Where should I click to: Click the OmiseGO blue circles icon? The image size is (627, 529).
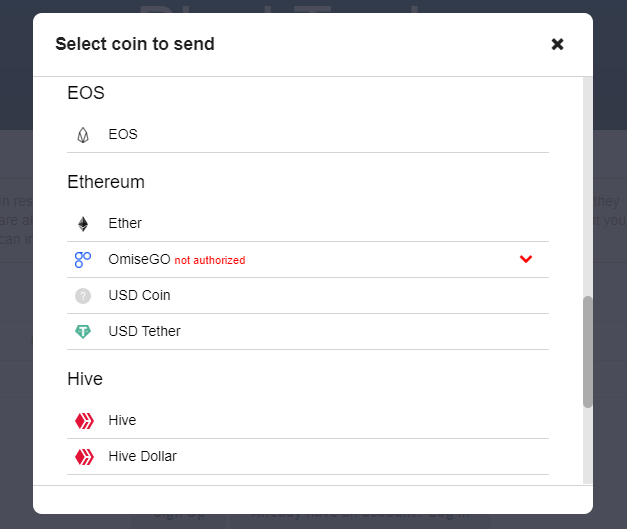(x=83, y=260)
